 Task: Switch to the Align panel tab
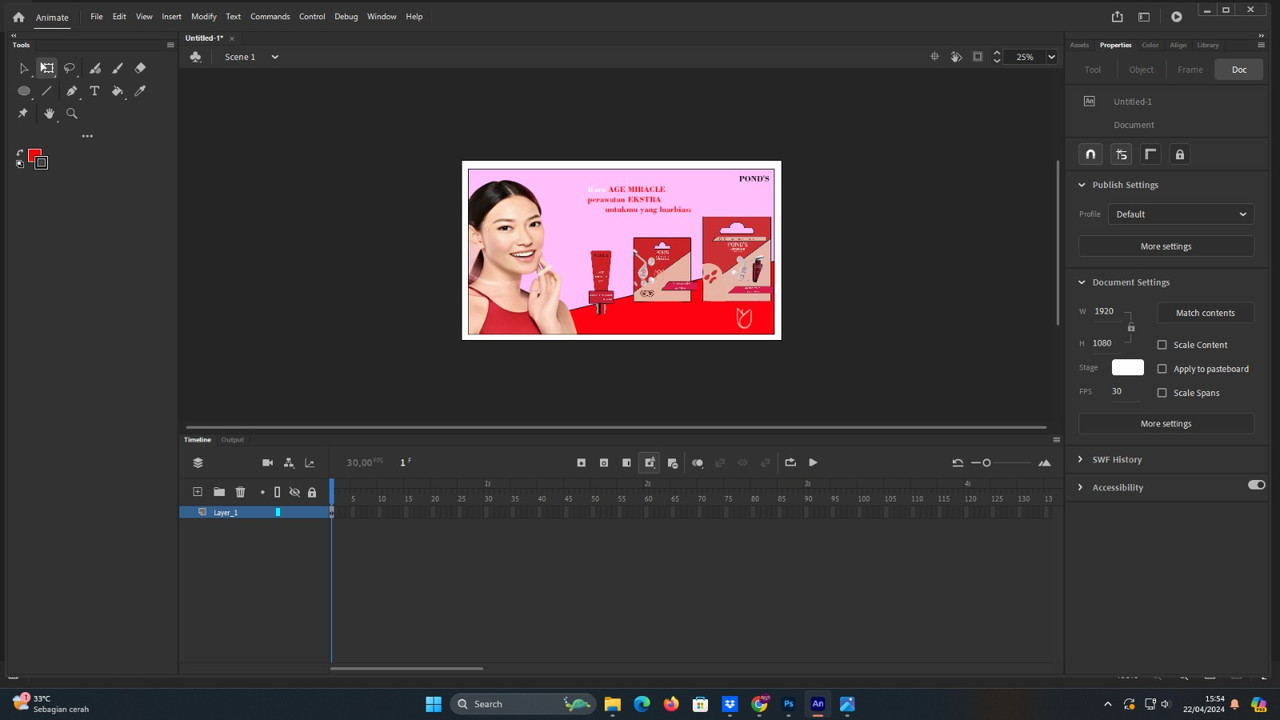click(x=1178, y=45)
